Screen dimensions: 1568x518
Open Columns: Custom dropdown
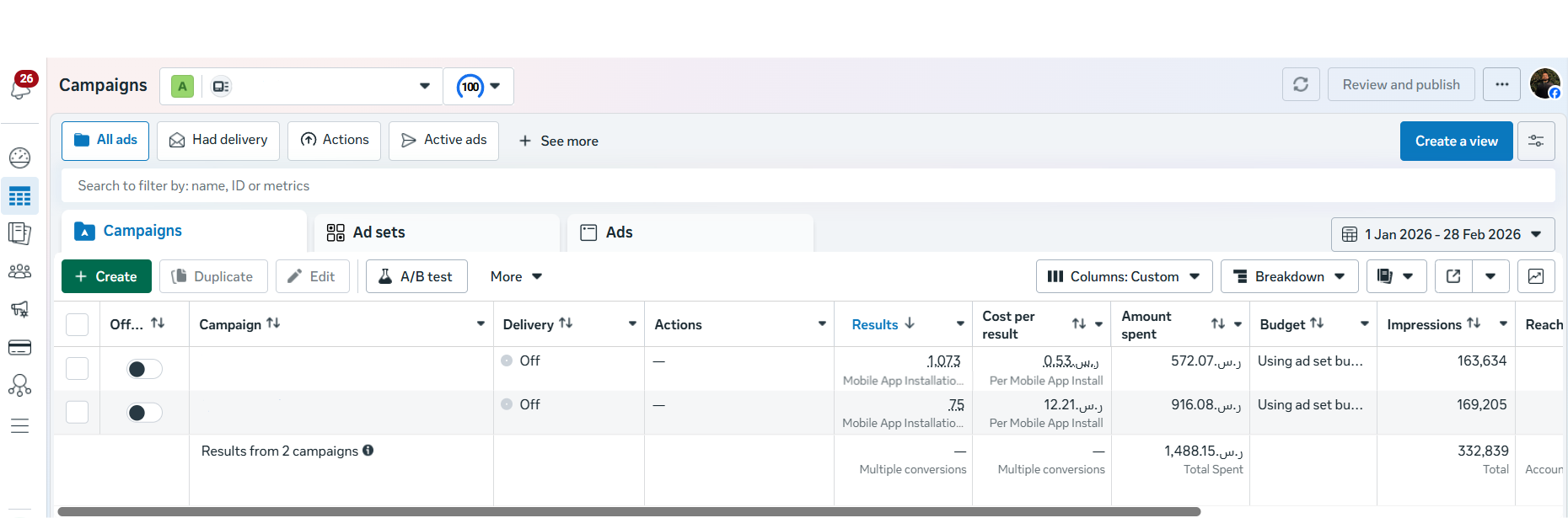pos(1124,276)
